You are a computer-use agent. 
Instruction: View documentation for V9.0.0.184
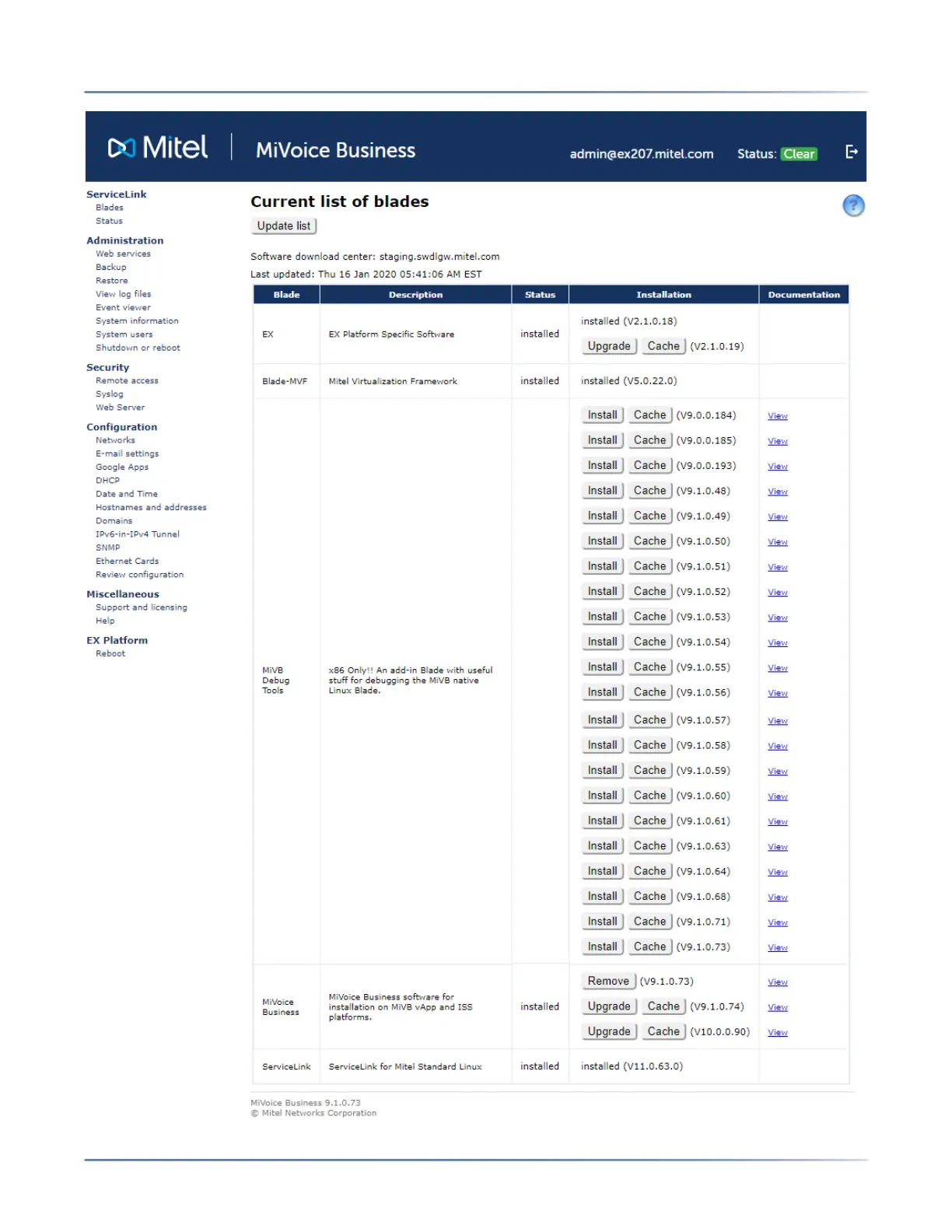(x=778, y=416)
